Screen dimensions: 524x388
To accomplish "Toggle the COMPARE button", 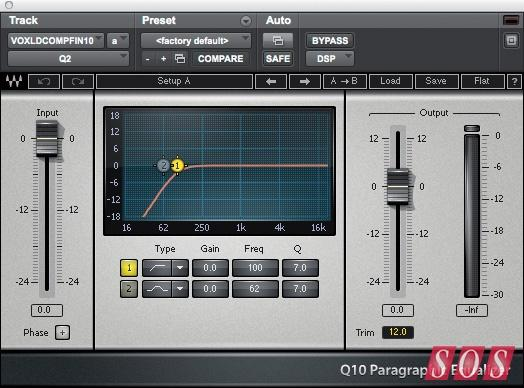I will (x=221, y=59).
